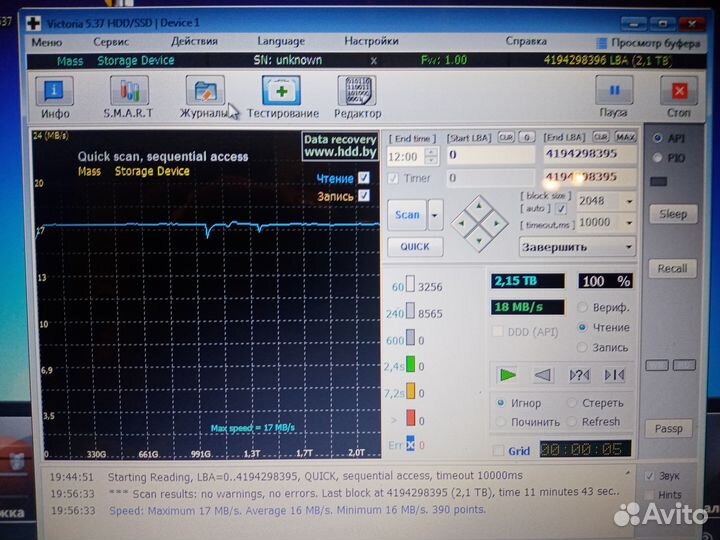
Task: Click the Start LBA input field
Action: (x=490, y=155)
